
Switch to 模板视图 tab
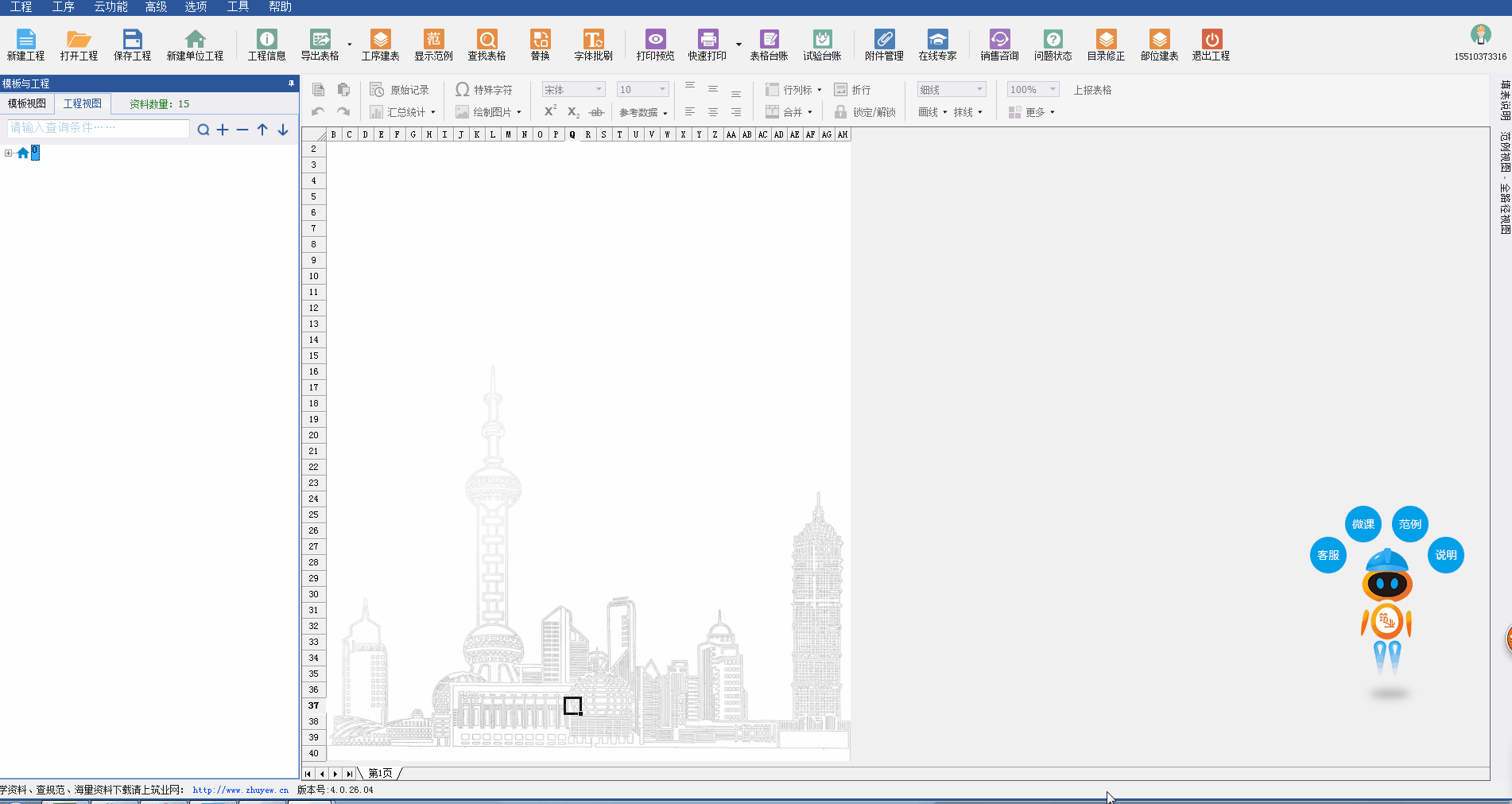pos(27,103)
